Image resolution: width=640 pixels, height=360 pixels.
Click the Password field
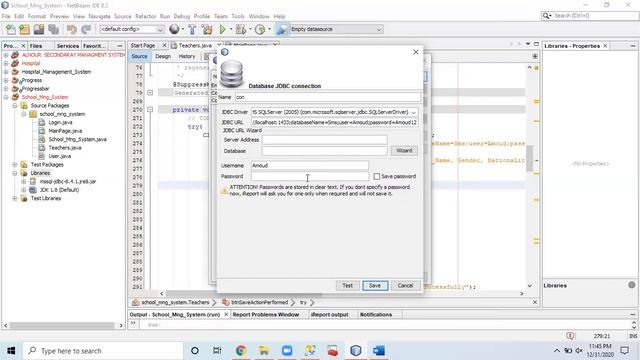tap(310, 176)
